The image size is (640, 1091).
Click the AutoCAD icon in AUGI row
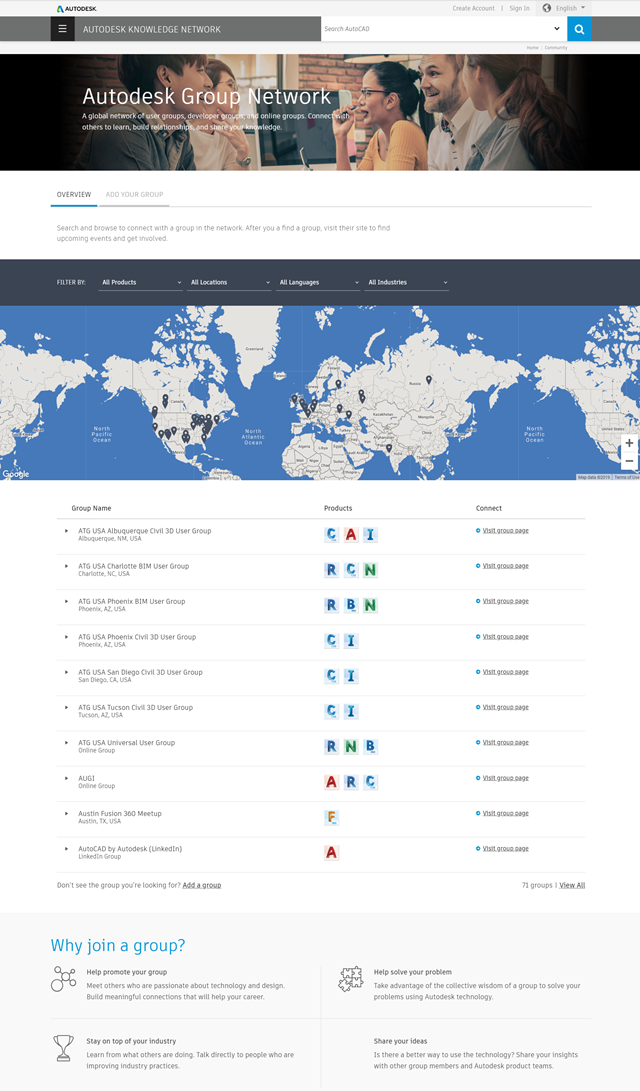(x=331, y=782)
